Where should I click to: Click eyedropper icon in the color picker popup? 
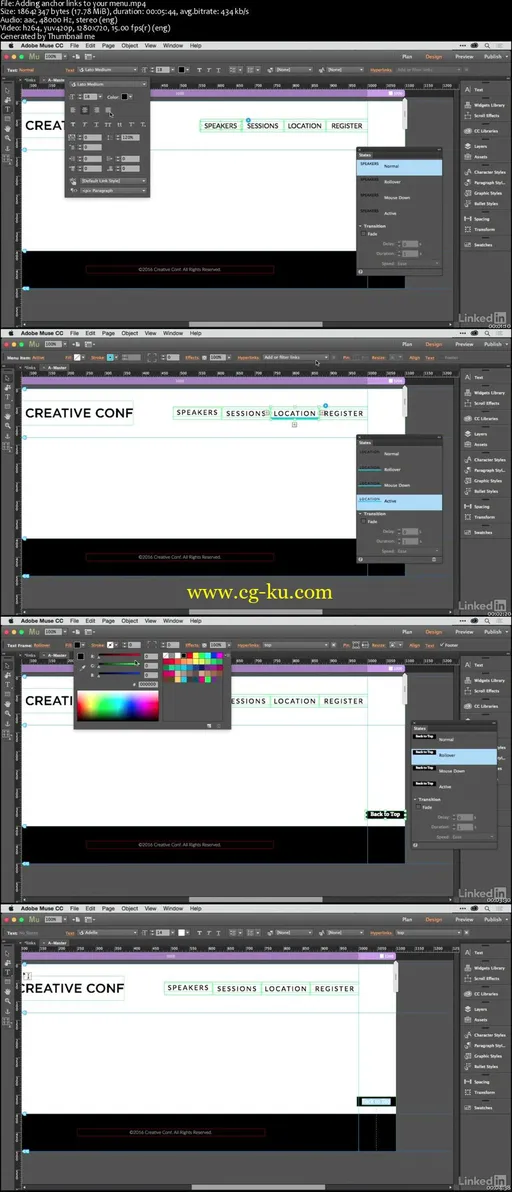point(81,667)
